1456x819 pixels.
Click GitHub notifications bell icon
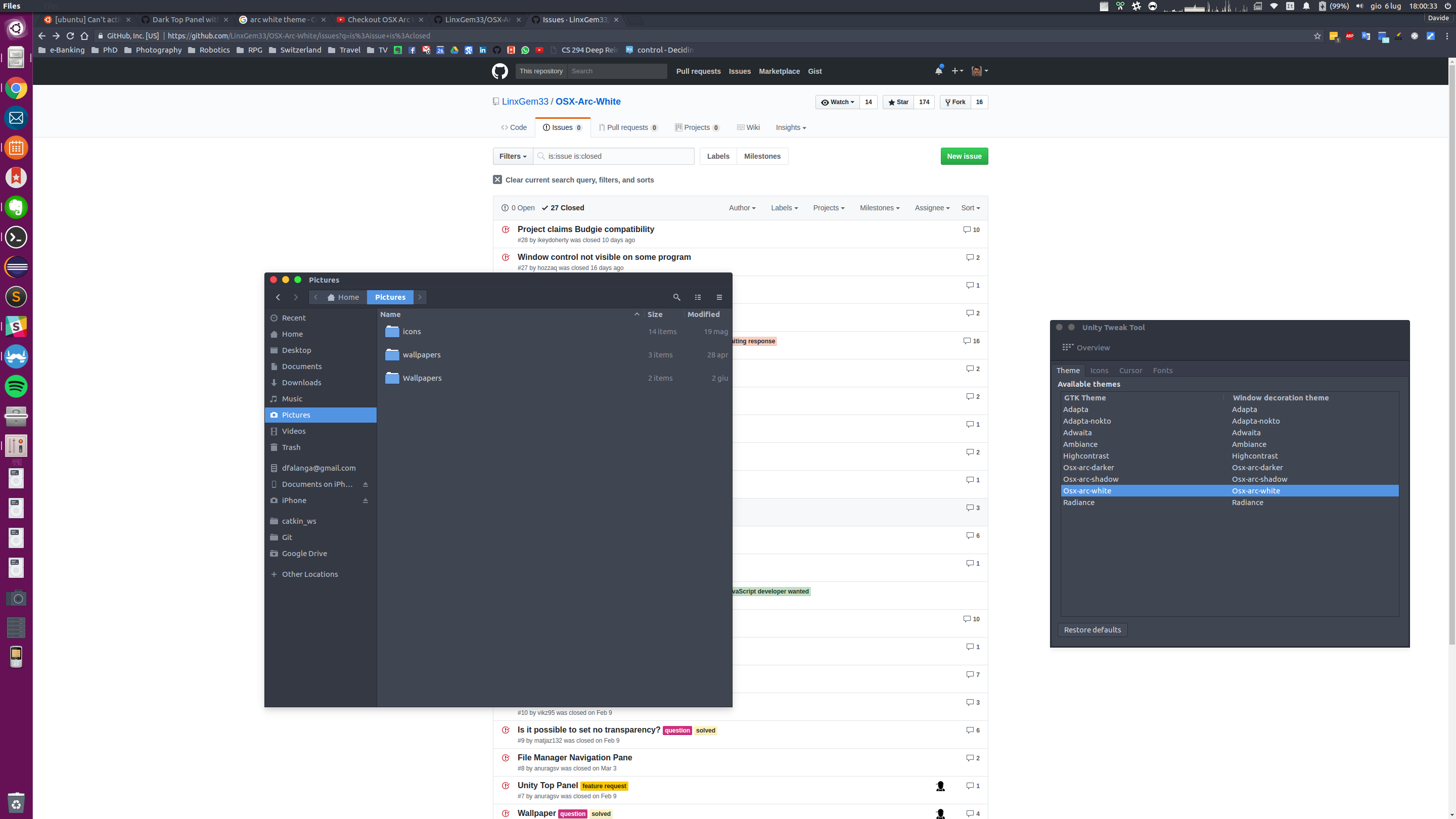[938, 71]
